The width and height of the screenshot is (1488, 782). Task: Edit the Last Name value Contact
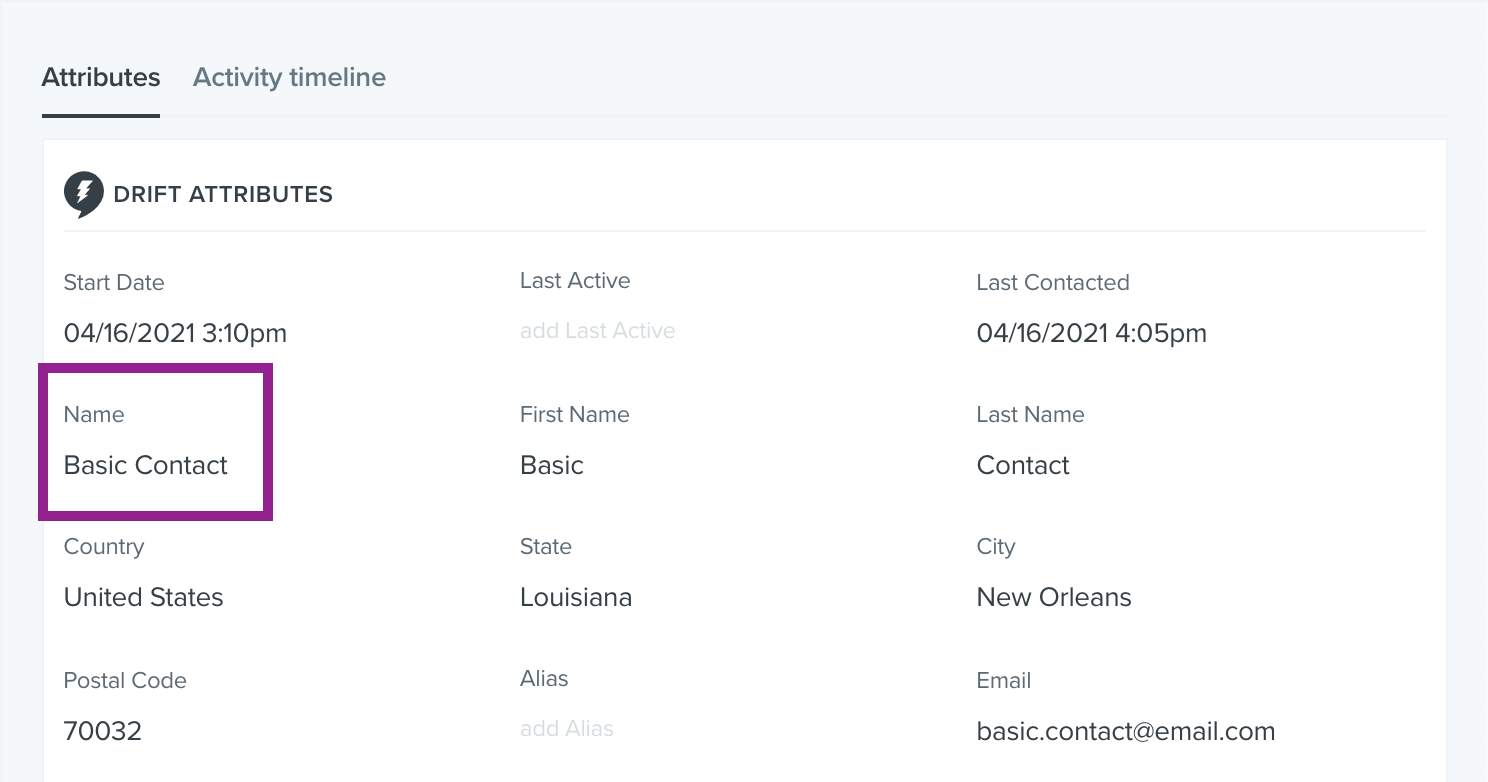pos(1023,465)
